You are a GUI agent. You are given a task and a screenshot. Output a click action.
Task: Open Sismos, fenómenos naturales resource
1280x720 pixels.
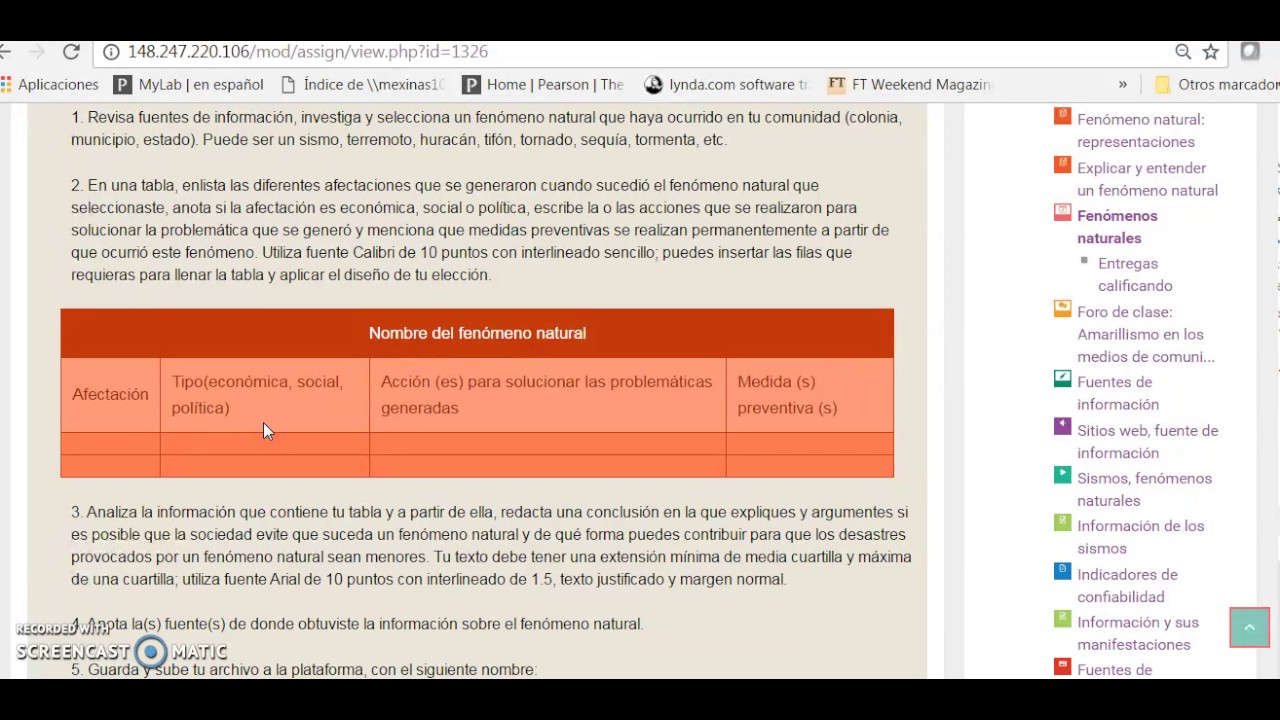point(1144,489)
